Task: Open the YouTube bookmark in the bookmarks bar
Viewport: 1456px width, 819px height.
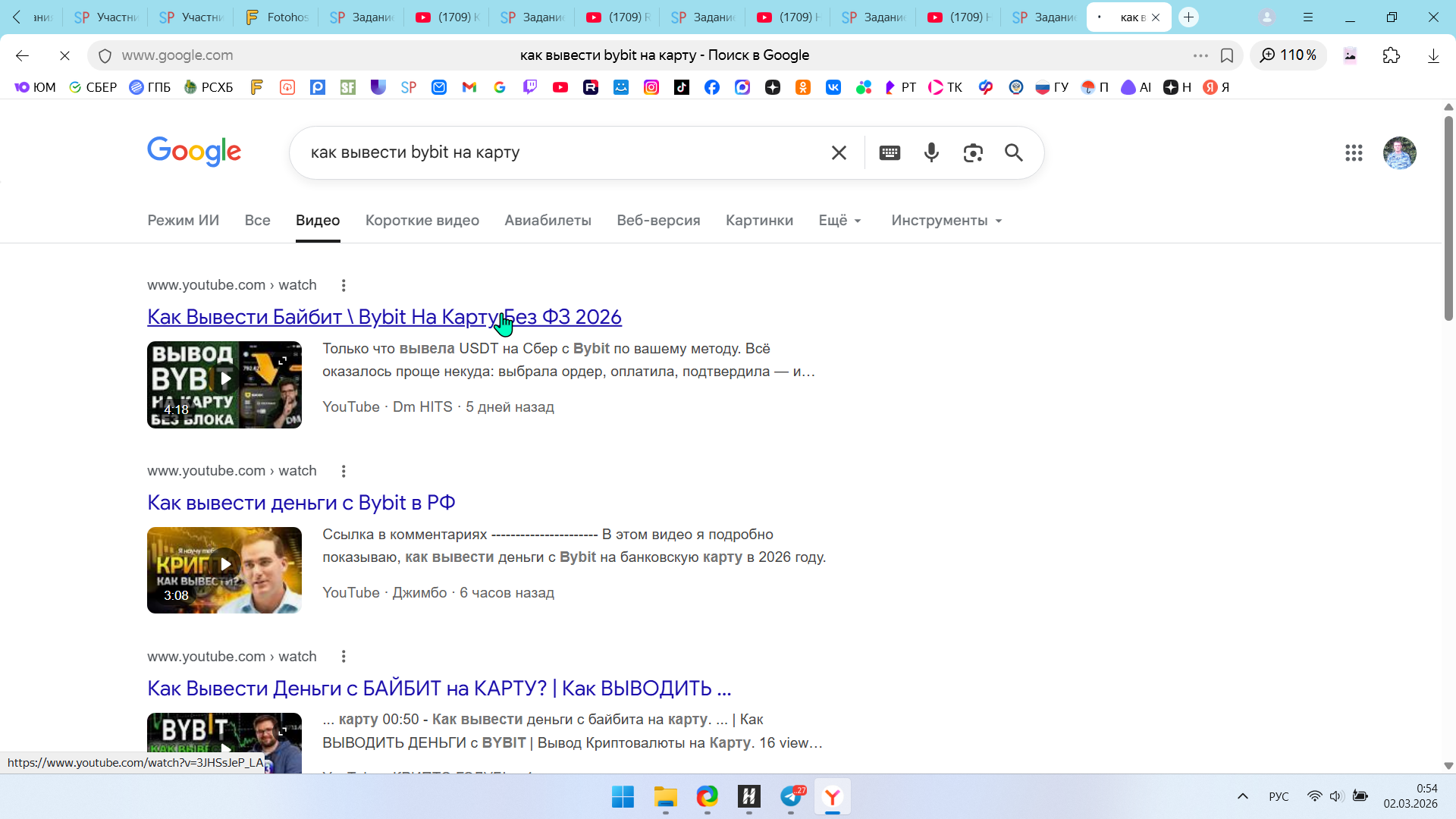Action: click(560, 87)
